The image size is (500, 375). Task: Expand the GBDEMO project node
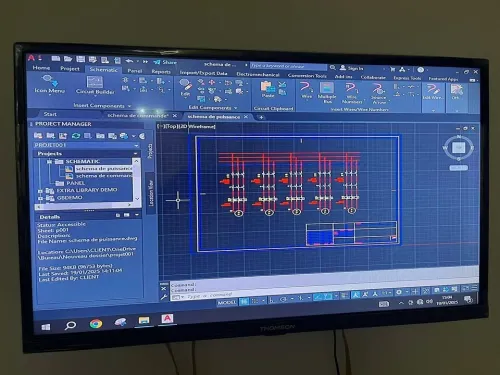tap(40, 198)
